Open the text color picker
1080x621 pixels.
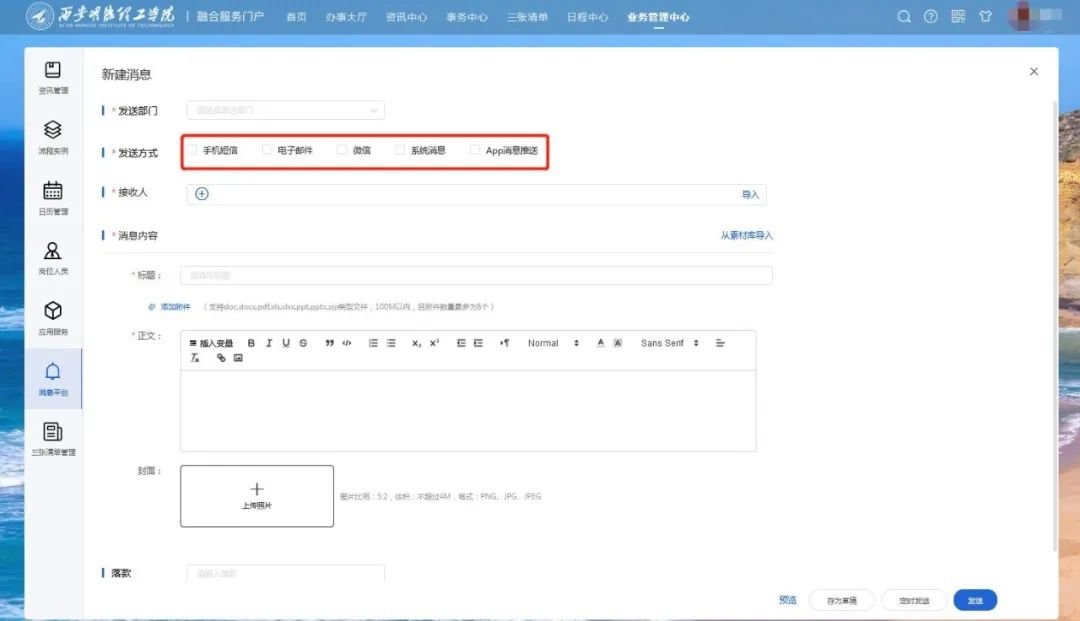(x=600, y=343)
